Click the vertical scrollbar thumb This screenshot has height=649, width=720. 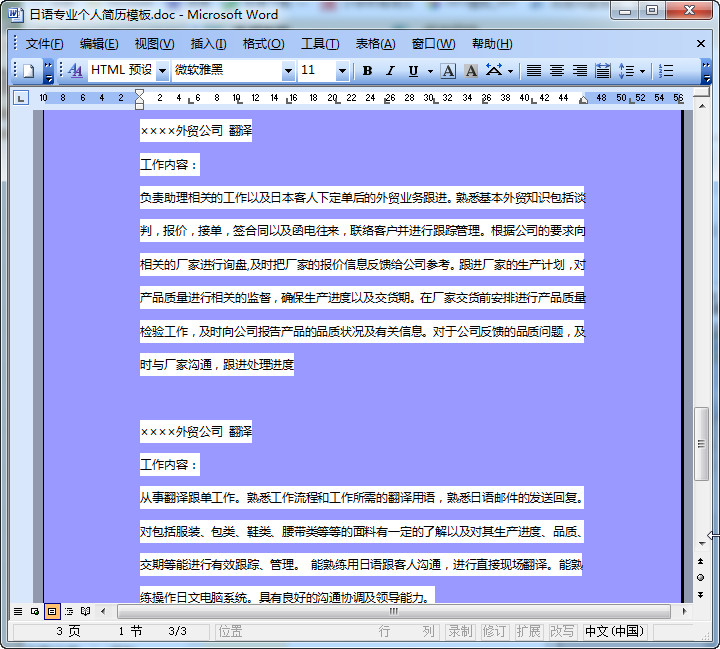(701, 444)
